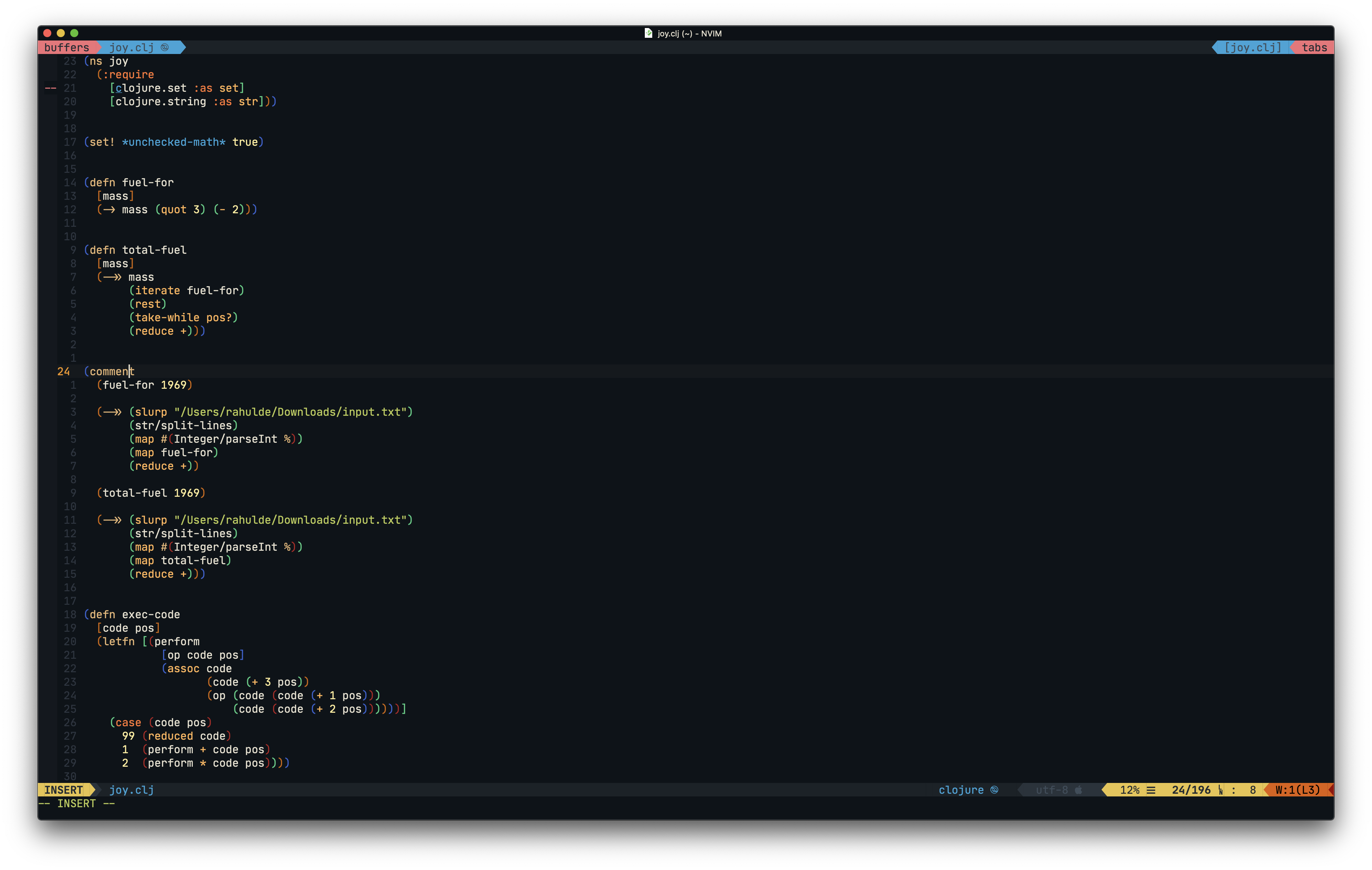Click the (:require line

125,75
